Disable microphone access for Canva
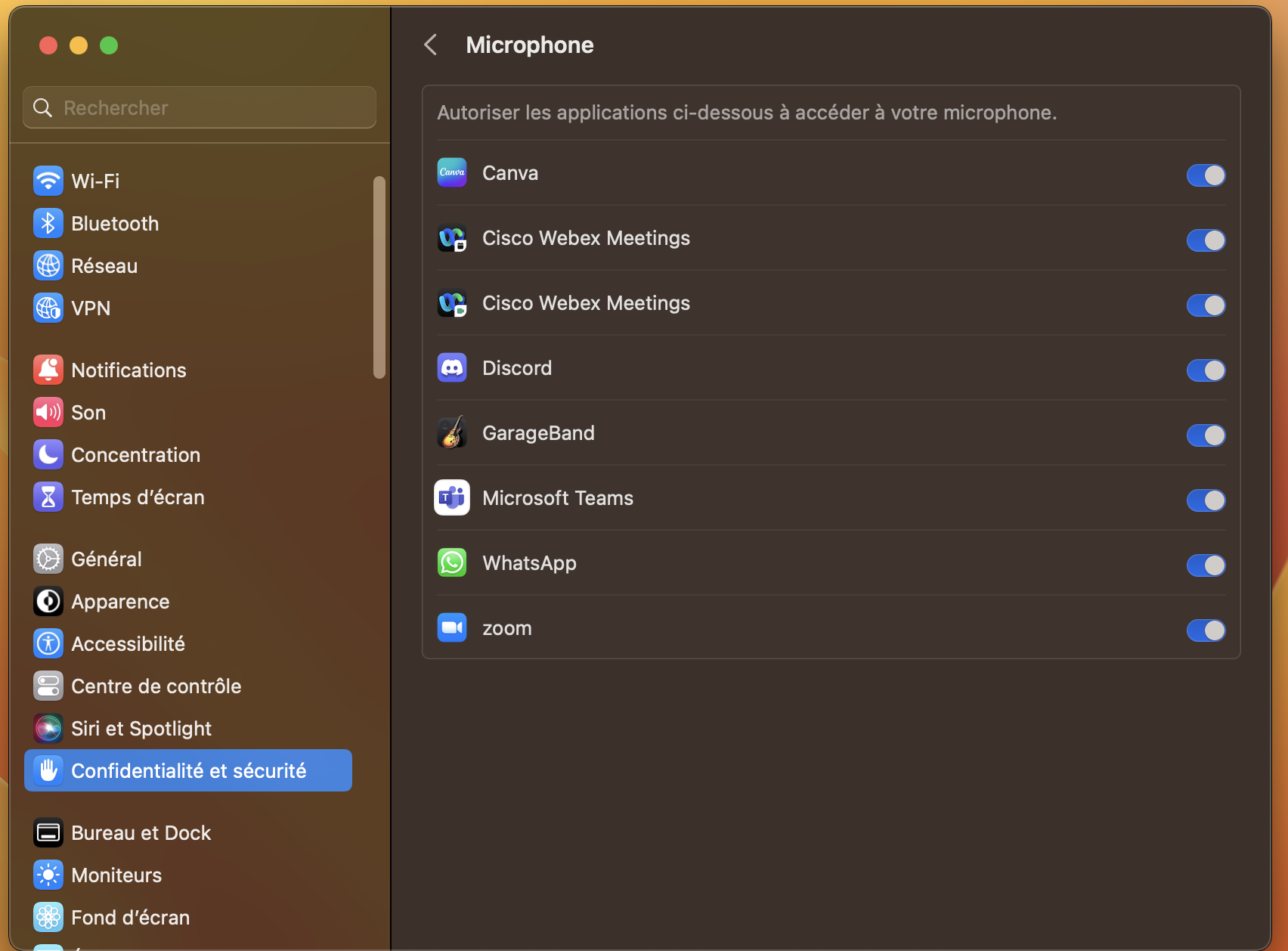 coord(1206,175)
